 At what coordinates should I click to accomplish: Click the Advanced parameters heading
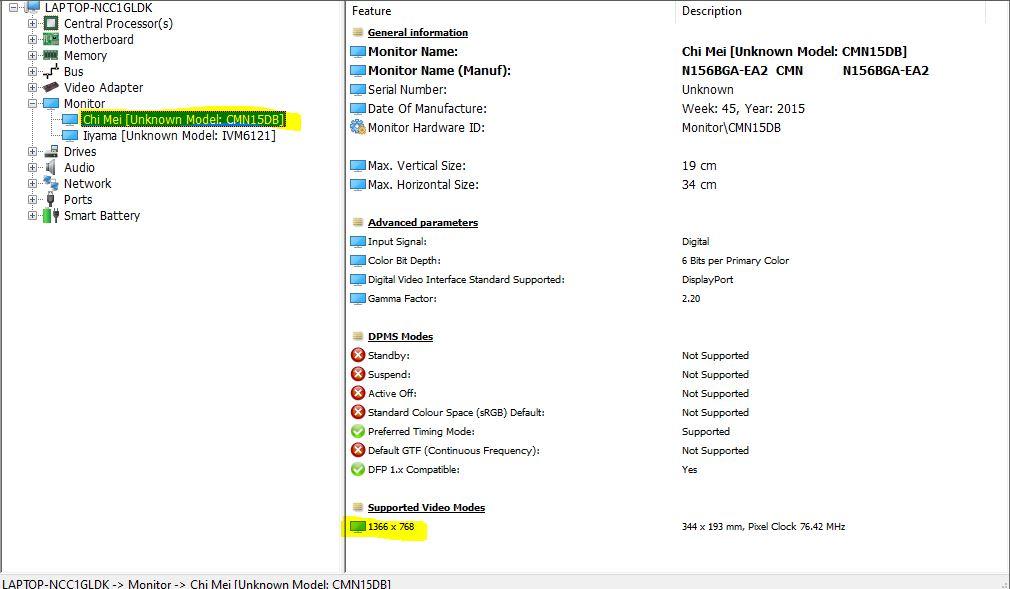coord(423,222)
